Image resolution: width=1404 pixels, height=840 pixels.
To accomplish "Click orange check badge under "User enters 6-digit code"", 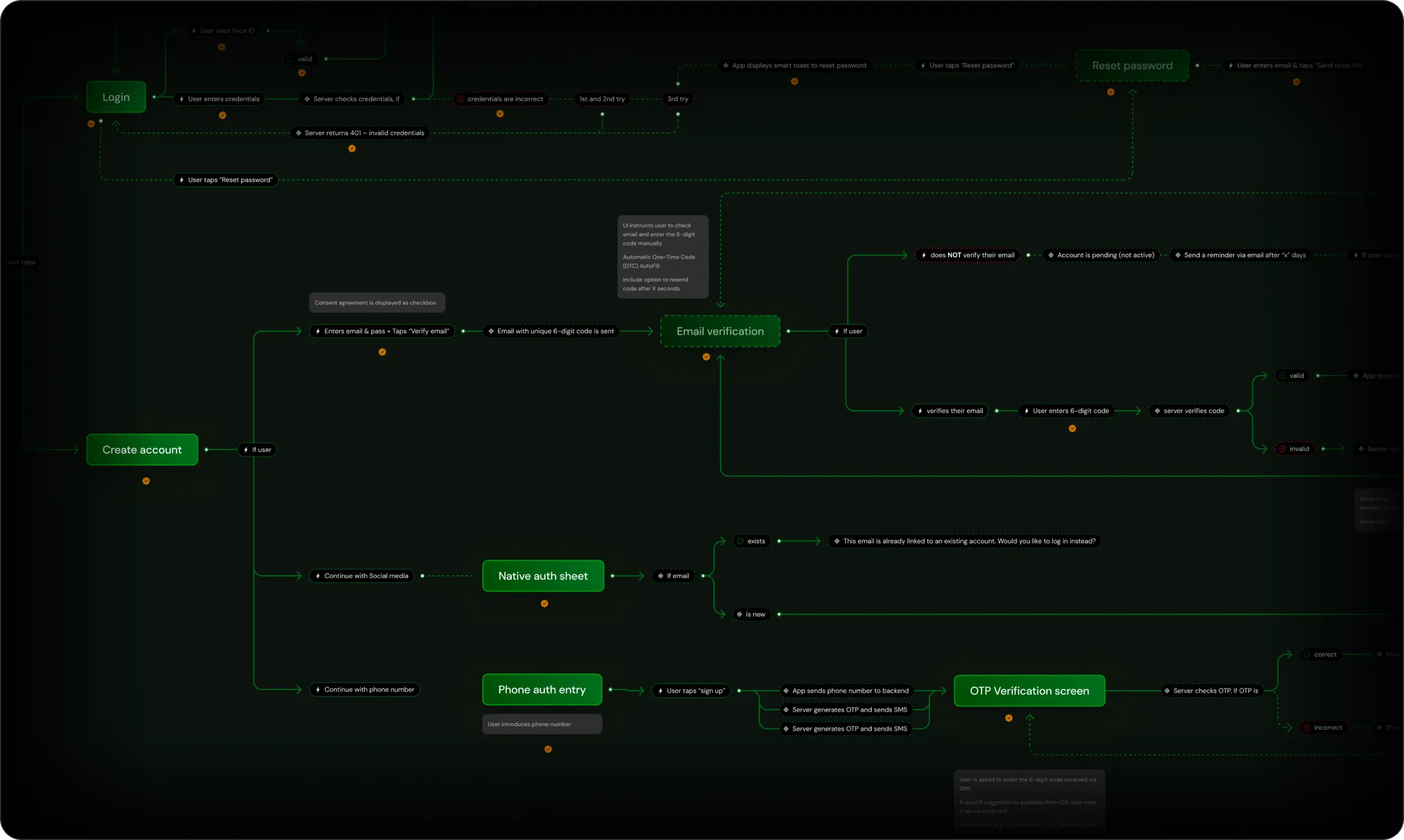I will tap(1072, 428).
